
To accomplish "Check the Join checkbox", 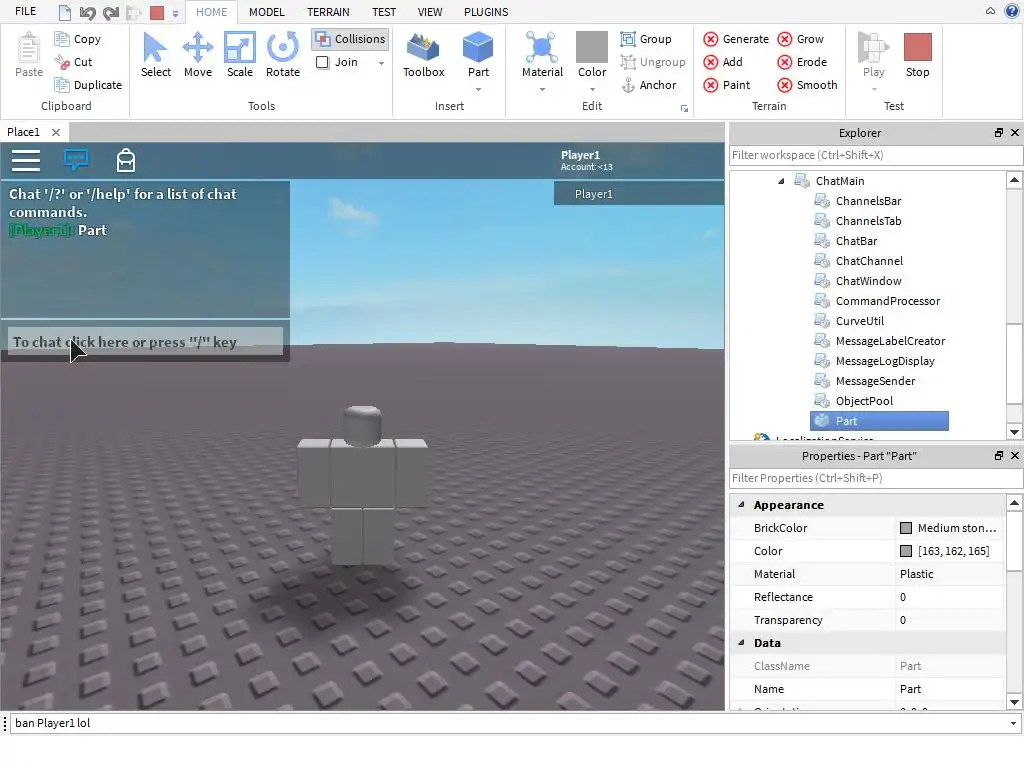I will 323,62.
